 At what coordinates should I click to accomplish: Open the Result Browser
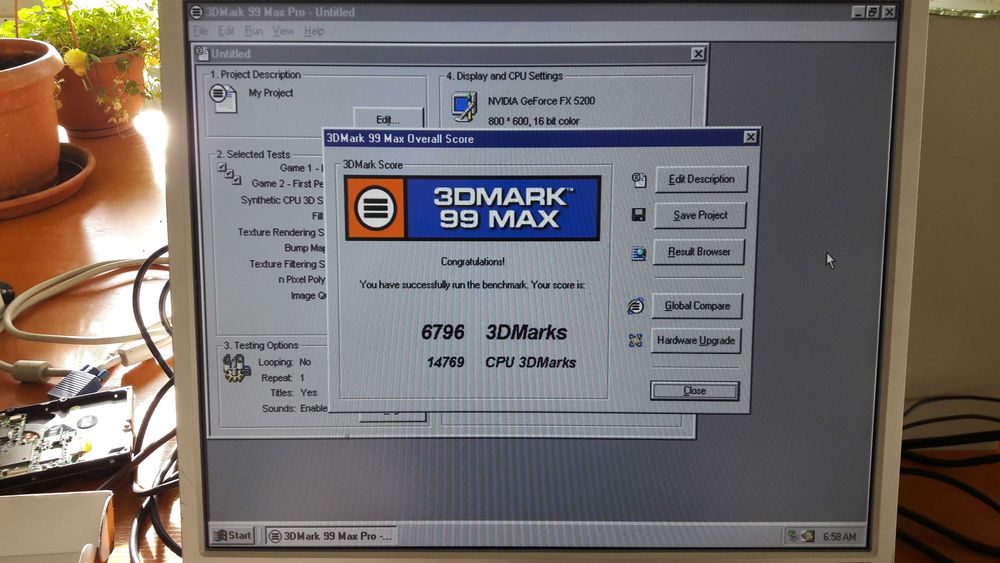click(x=698, y=252)
